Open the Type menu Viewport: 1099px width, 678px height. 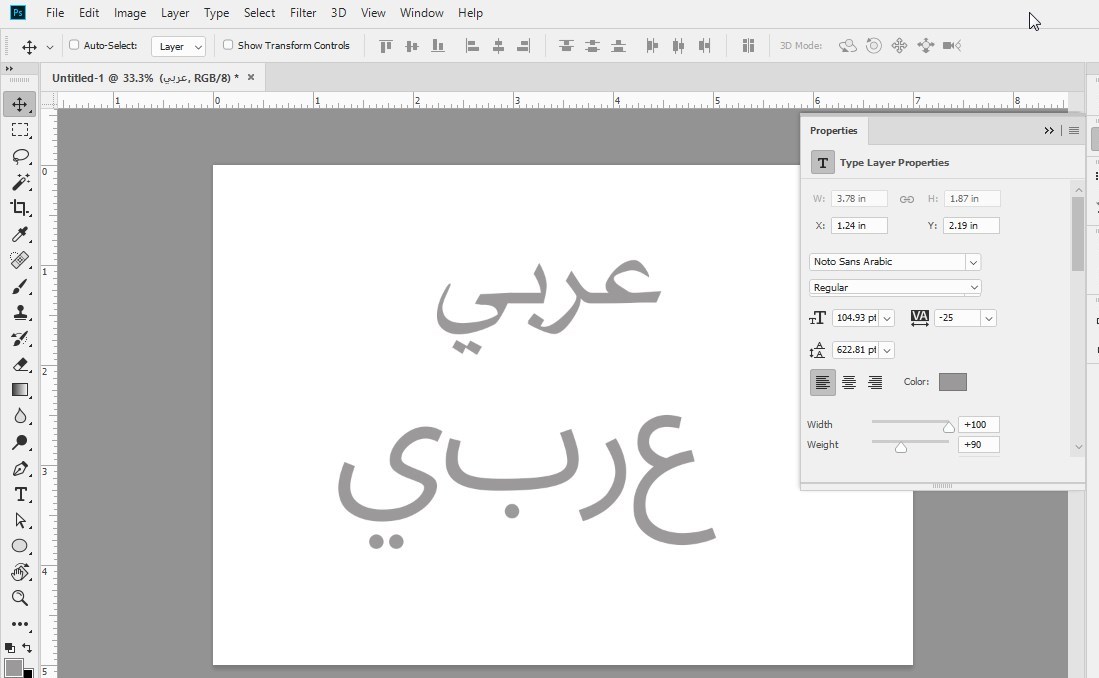(x=217, y=13)
